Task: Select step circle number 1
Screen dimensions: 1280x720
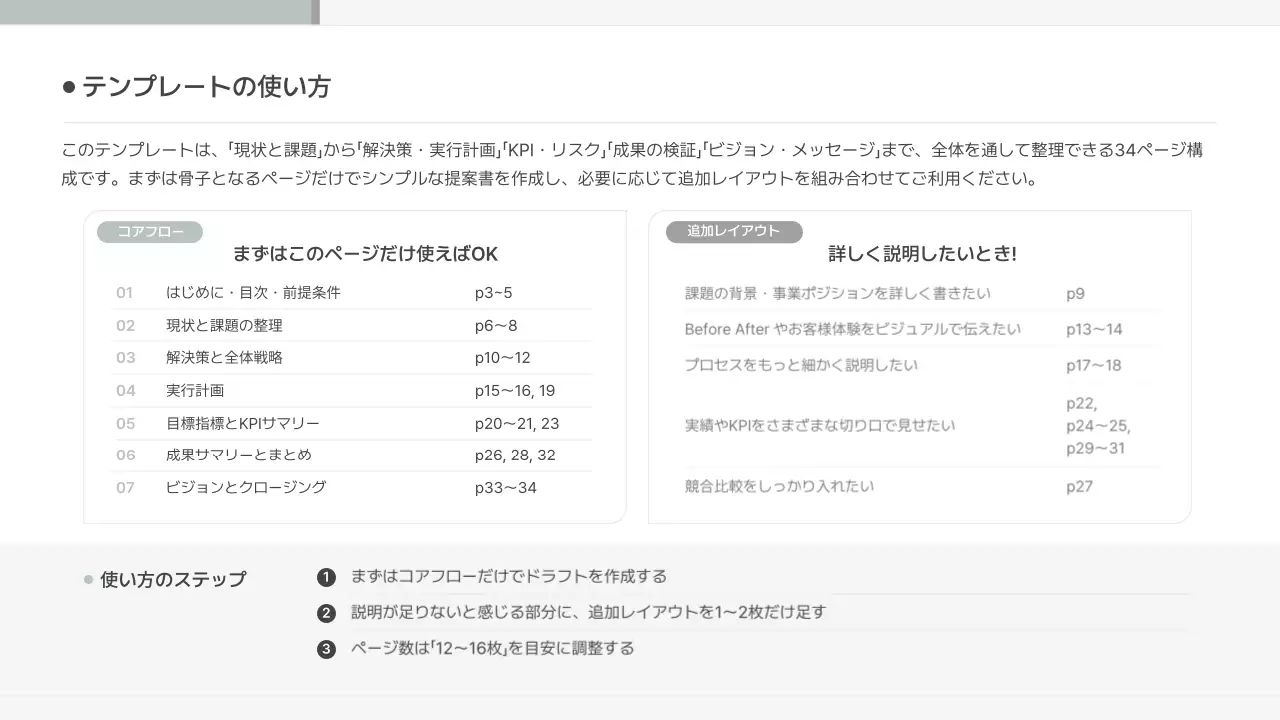Action: click(x=326, y=577)
